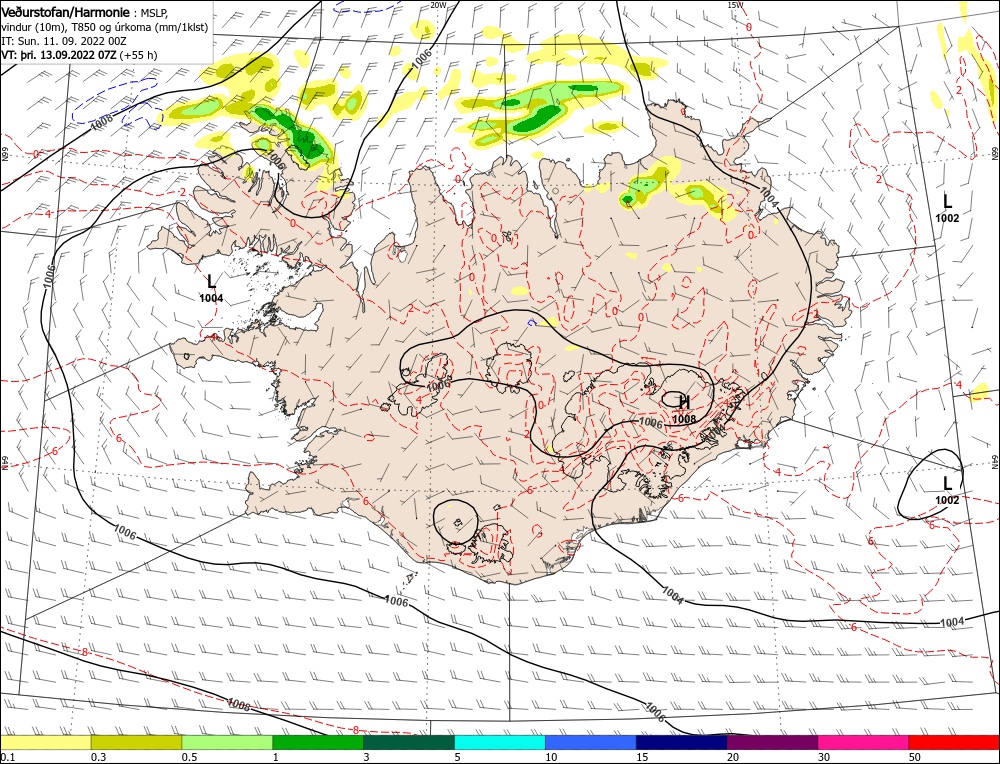Pick the cyan 5–10 legend swatch

[500, 742]
